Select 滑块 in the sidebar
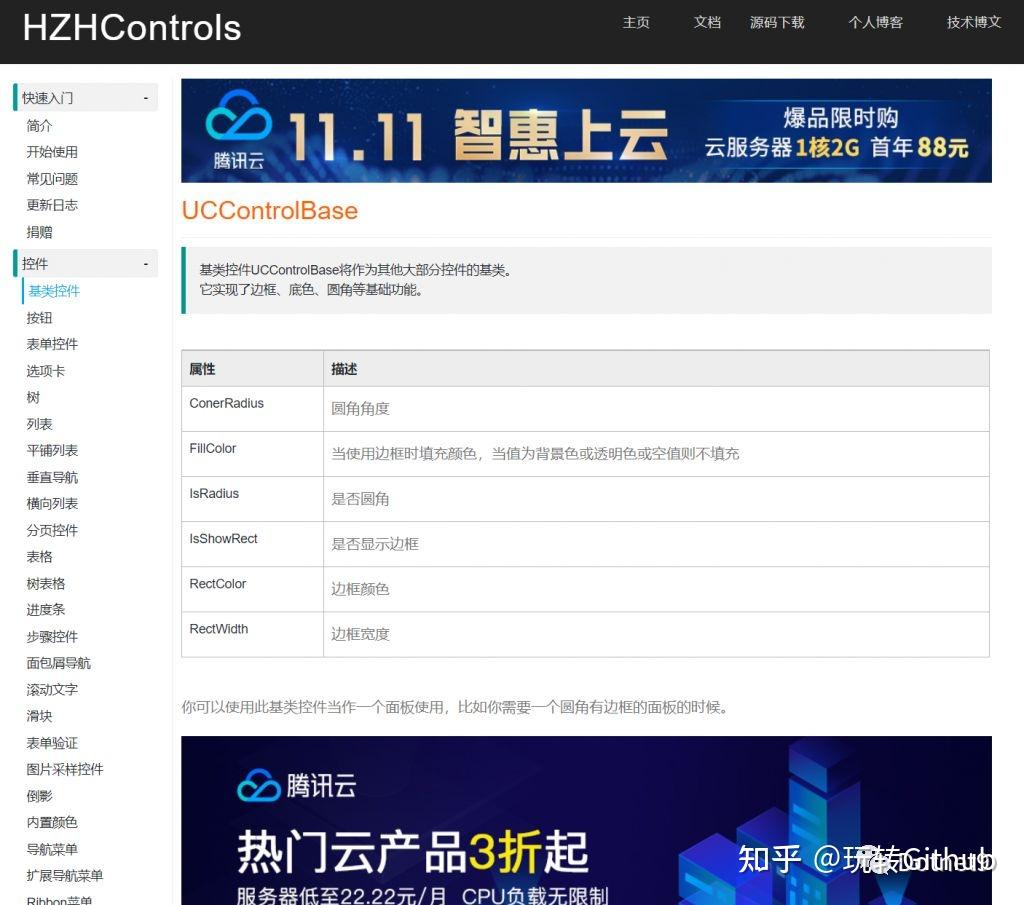 click(x=39, y=716)
